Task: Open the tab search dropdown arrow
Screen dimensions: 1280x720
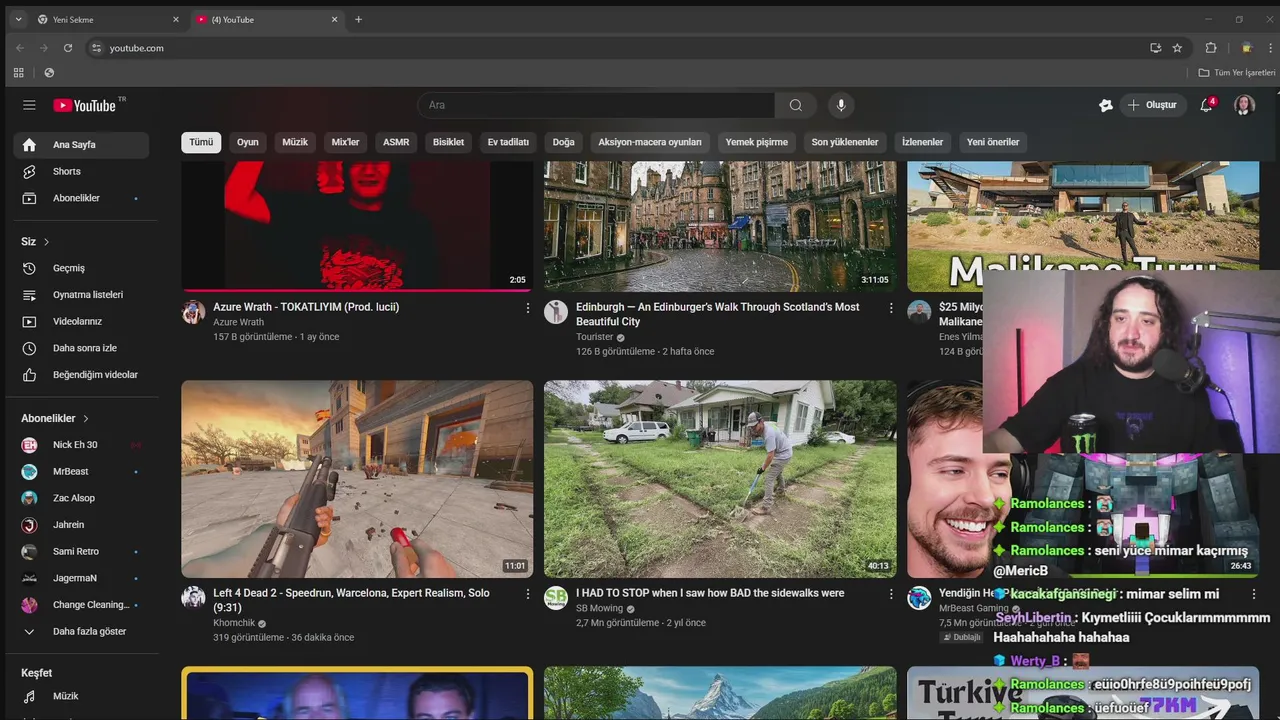Action: 18,20
